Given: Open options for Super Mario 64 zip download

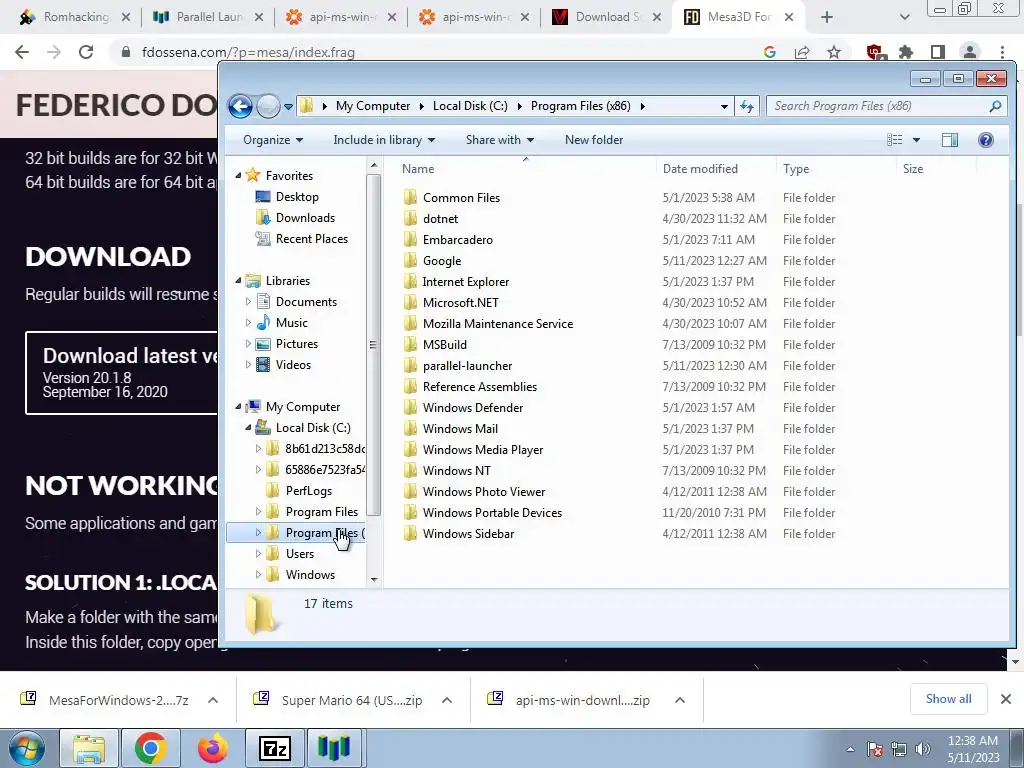Looking at the screenshot, I should (x=447, y=700).
